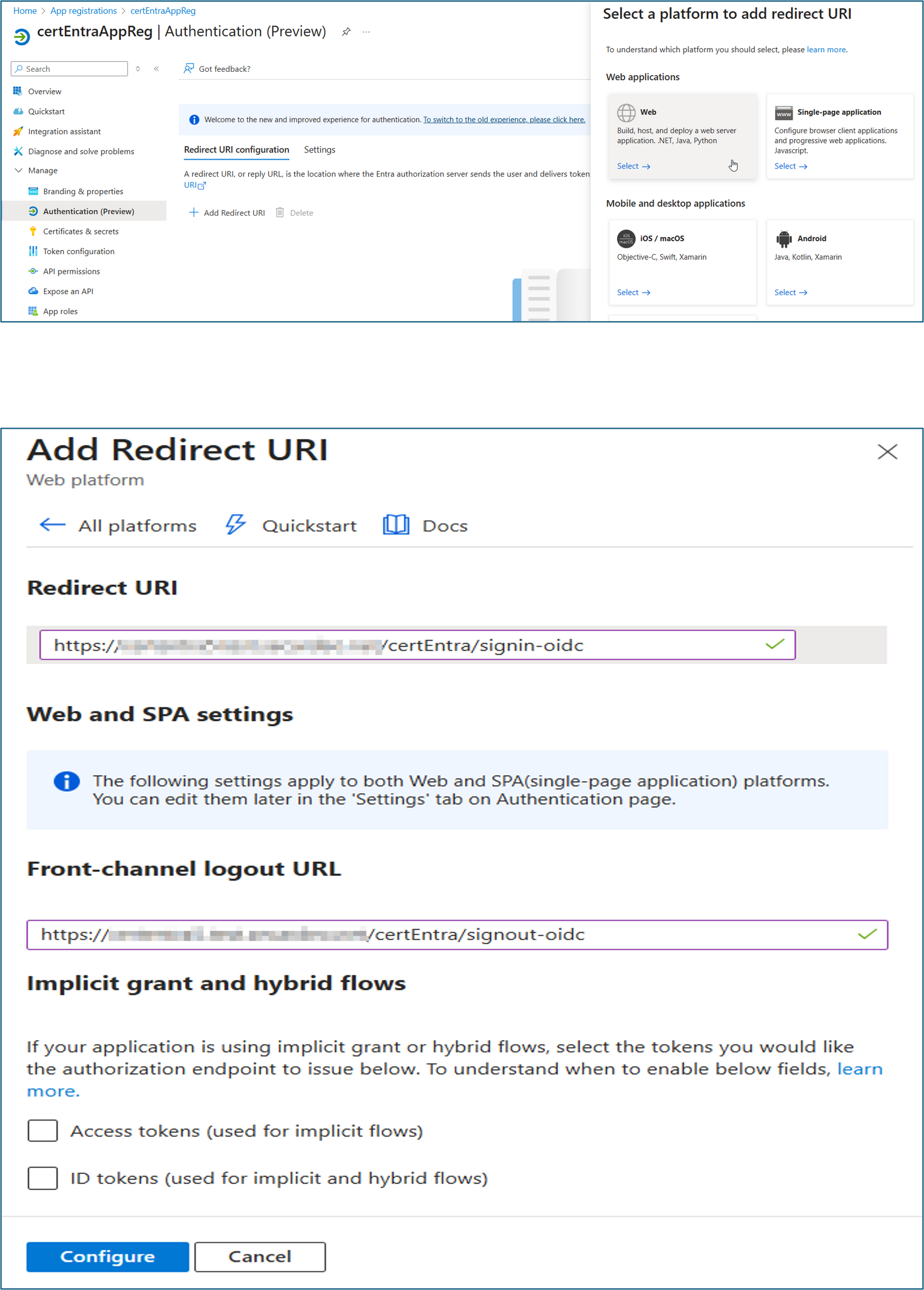
Task: Click the Web globe platform icon
Action: (x=626, y=113)
